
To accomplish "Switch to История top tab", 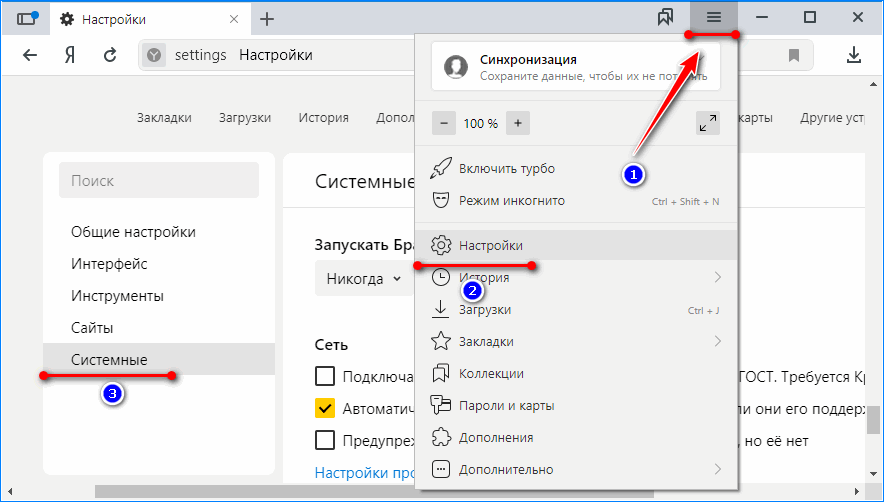I will point(324,118).
